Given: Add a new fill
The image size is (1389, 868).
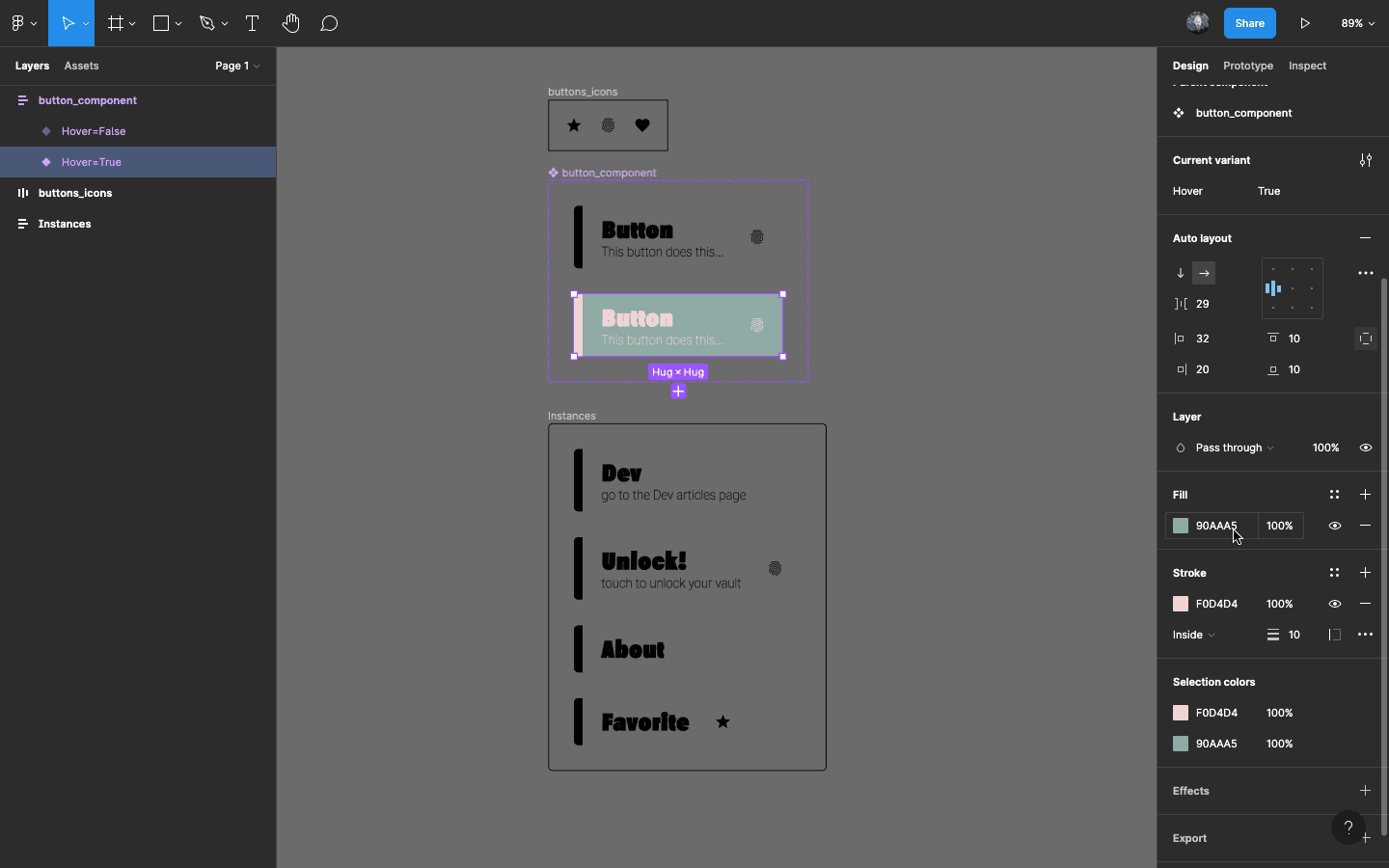Looking at the screenshot, I should point(1365,495).
